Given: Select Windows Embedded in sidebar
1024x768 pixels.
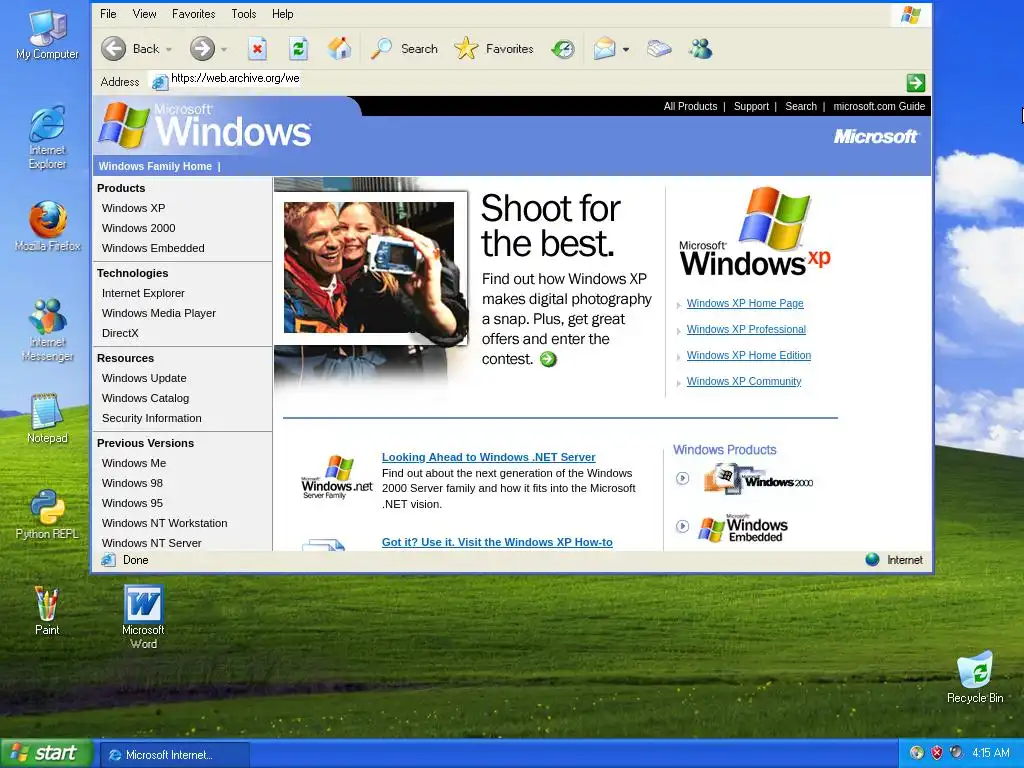Looking at the screenshot, I should pos(153,248).
